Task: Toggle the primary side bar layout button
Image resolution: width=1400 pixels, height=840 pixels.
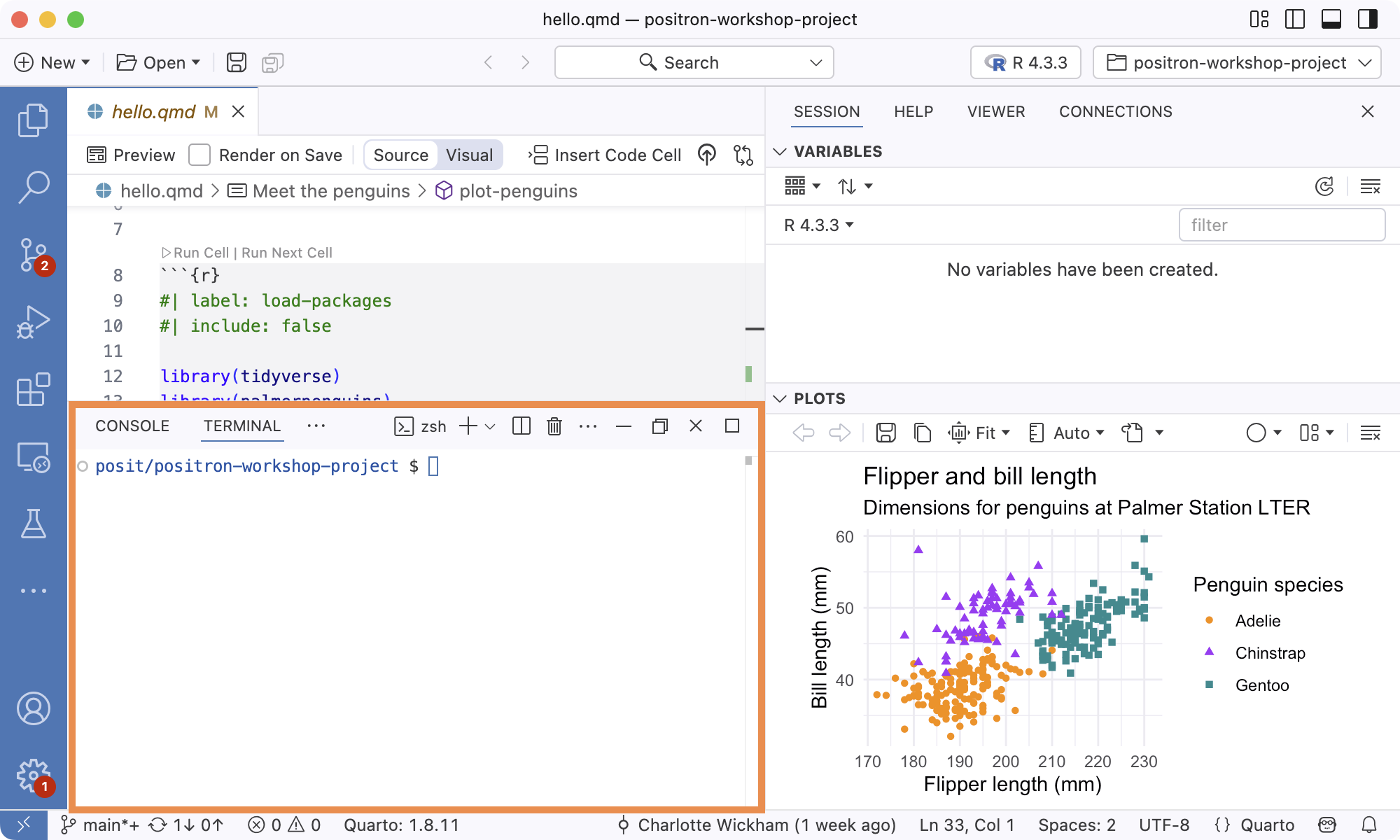Action: (1295, 19)
